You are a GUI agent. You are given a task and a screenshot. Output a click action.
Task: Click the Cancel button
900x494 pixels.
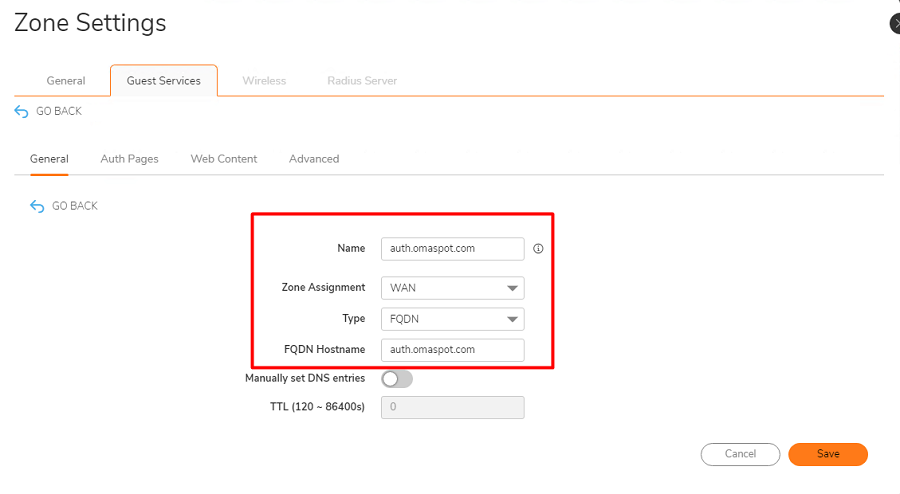[x=740, y=454]
